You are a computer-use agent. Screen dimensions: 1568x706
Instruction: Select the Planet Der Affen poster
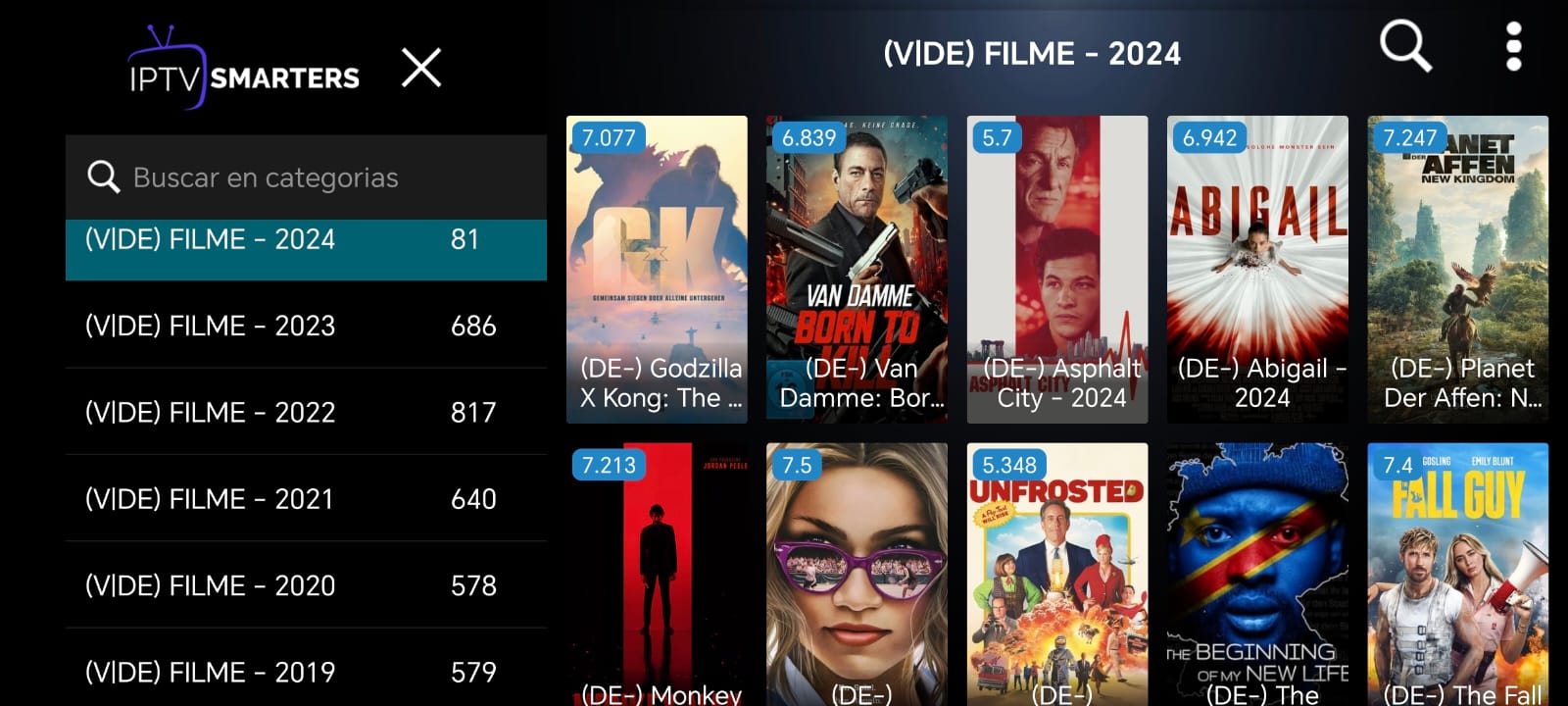click(1458, 270)
